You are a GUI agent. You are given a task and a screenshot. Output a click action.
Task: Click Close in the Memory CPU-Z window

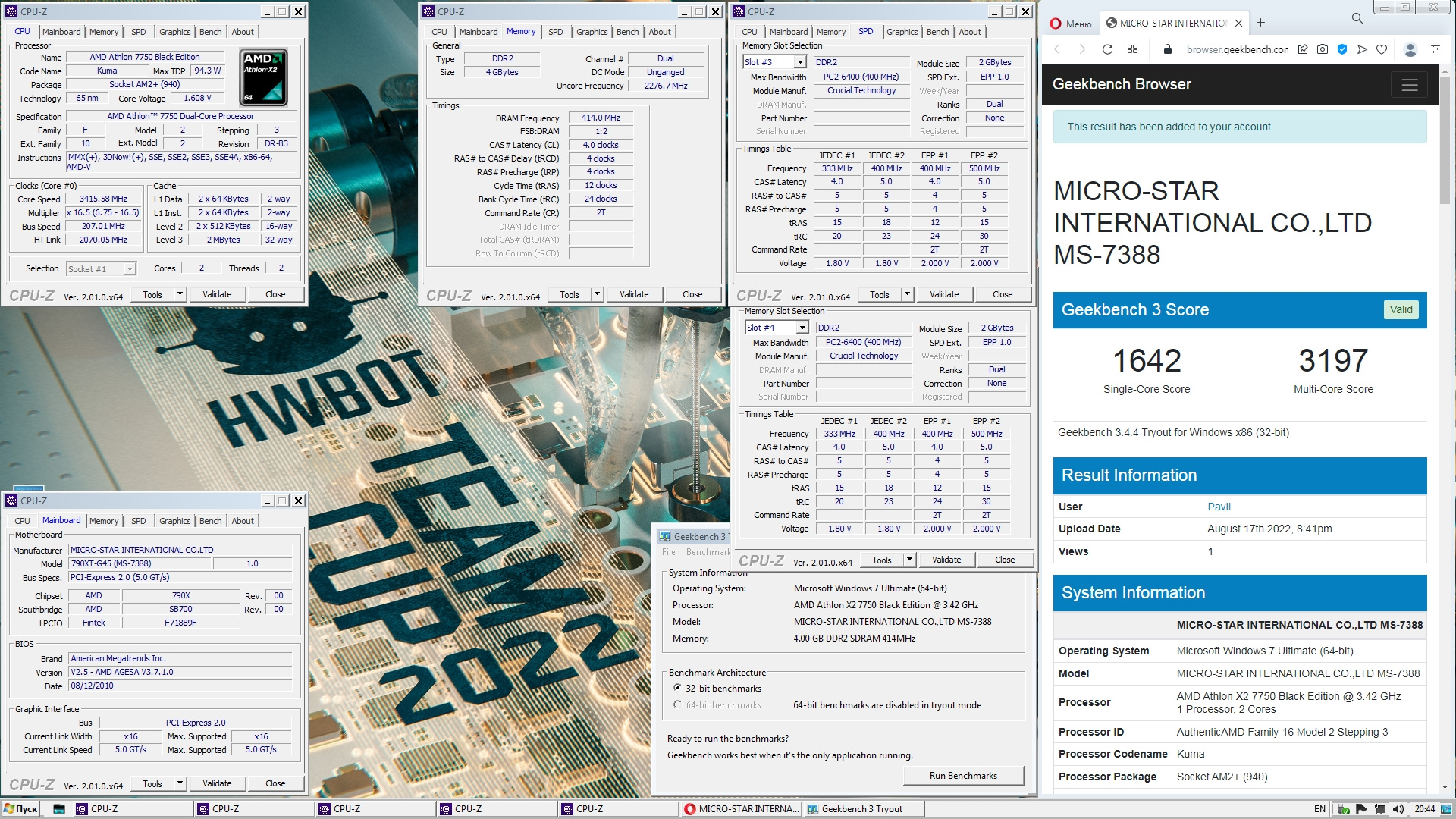692,294
